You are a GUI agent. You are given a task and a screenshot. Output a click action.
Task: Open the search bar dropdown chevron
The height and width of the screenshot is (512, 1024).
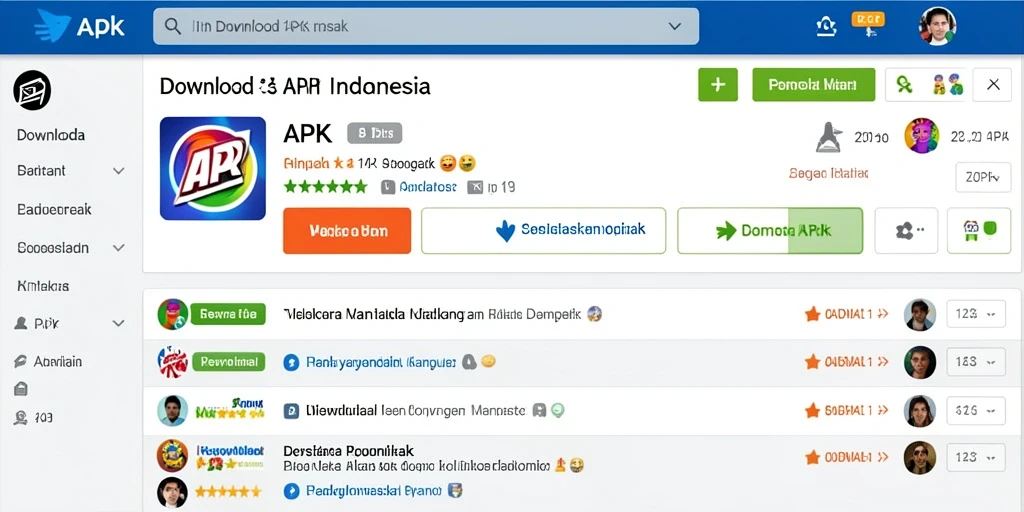coord(675,27)
